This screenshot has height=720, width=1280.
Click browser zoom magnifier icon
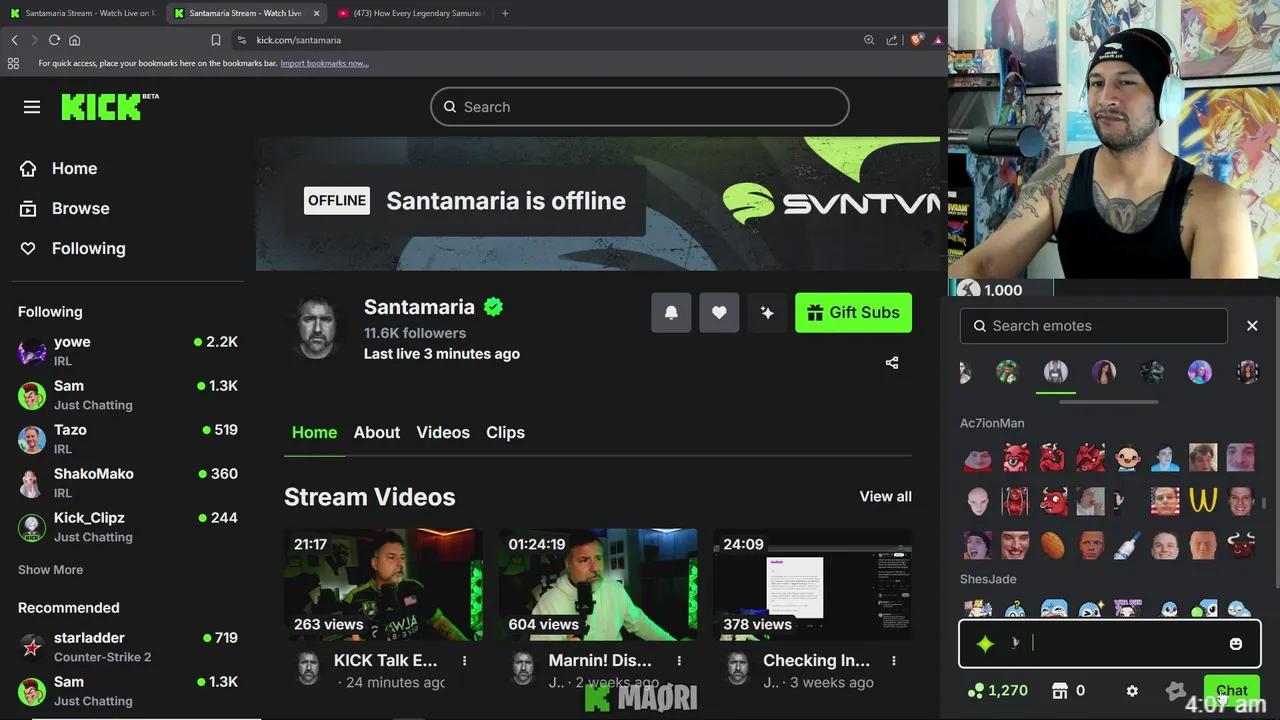pos(869,40)
